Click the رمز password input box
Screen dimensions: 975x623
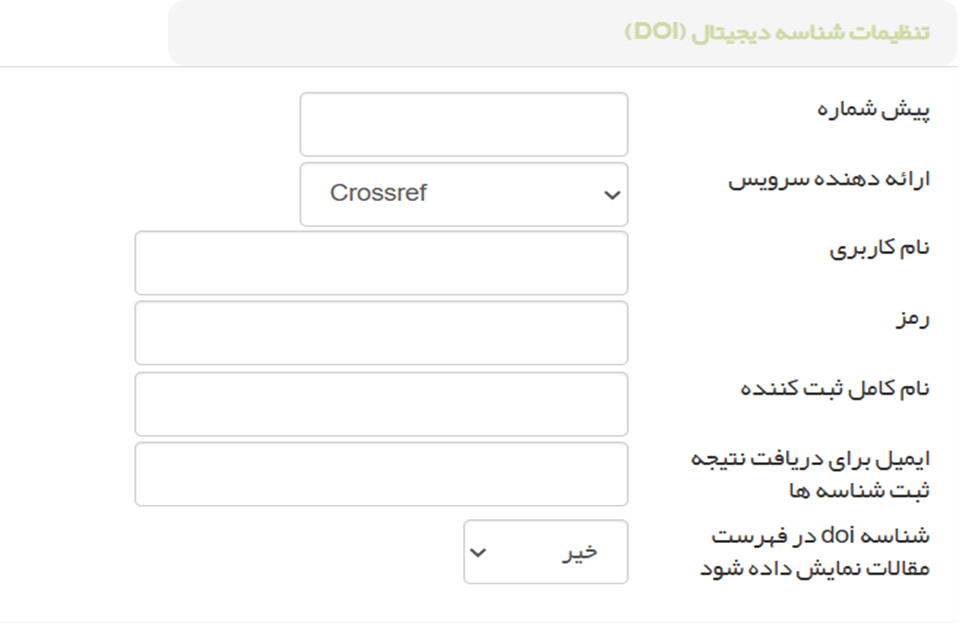coord(381,334)
